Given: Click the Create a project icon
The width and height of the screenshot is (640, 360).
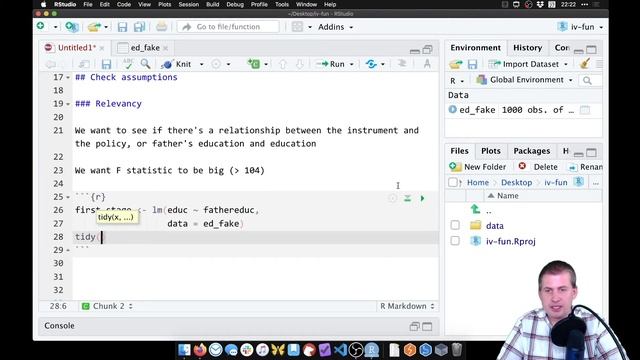Looking at the screenshot, I should (x=72, y=27).
